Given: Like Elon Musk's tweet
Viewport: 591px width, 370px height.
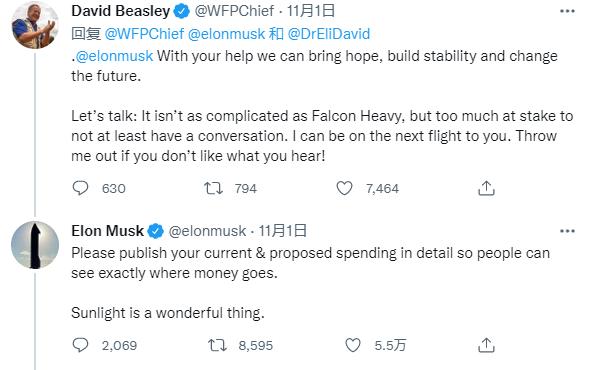Looking at the screenshot, I should 353,345.
